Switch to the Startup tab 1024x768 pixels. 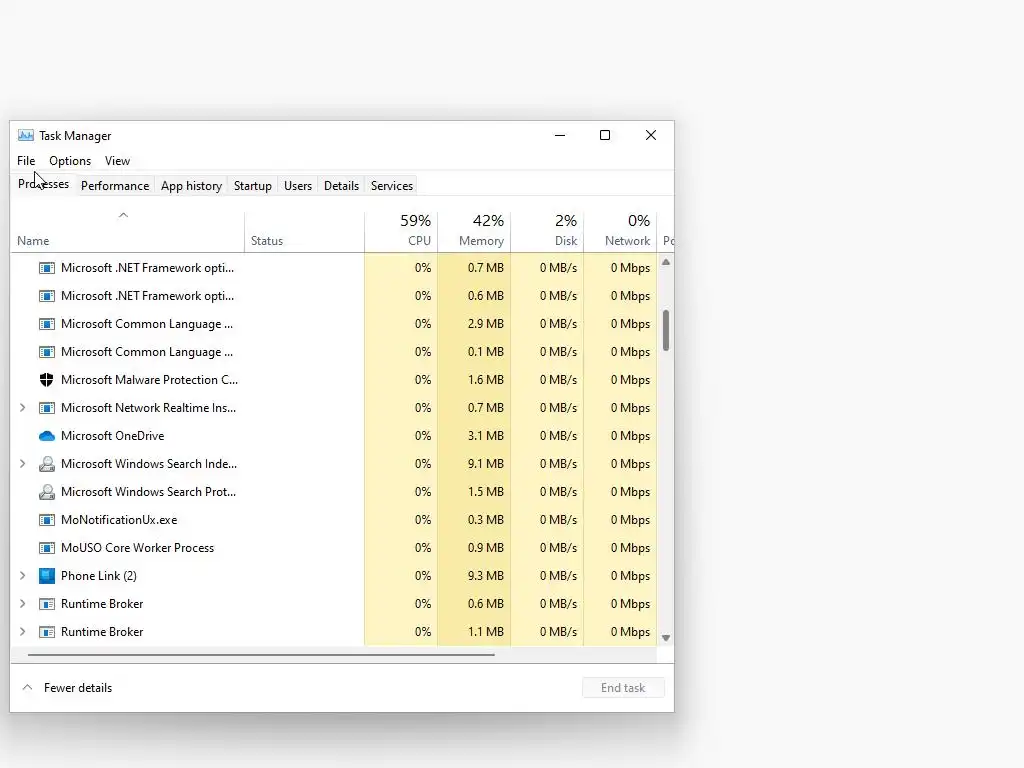pyautogui.click(x=253, y=185)
